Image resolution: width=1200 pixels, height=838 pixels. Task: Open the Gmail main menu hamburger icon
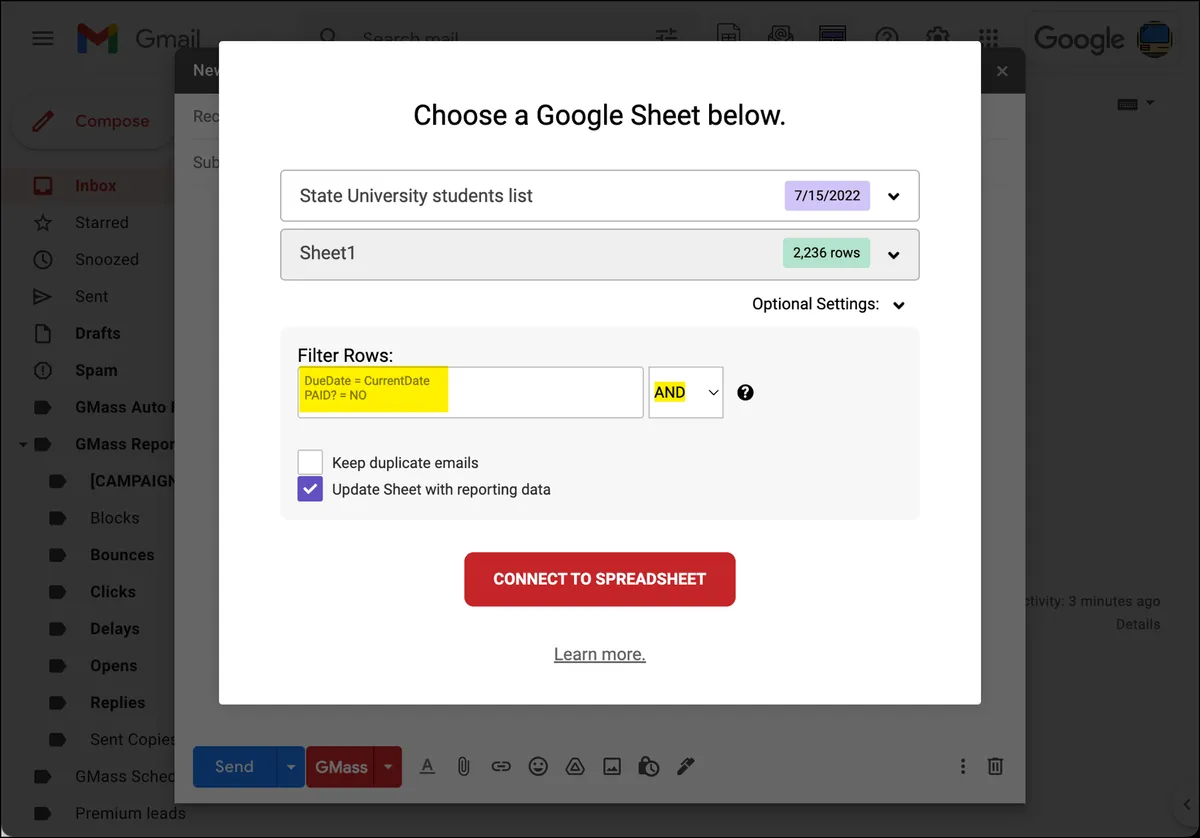[43, 38]
